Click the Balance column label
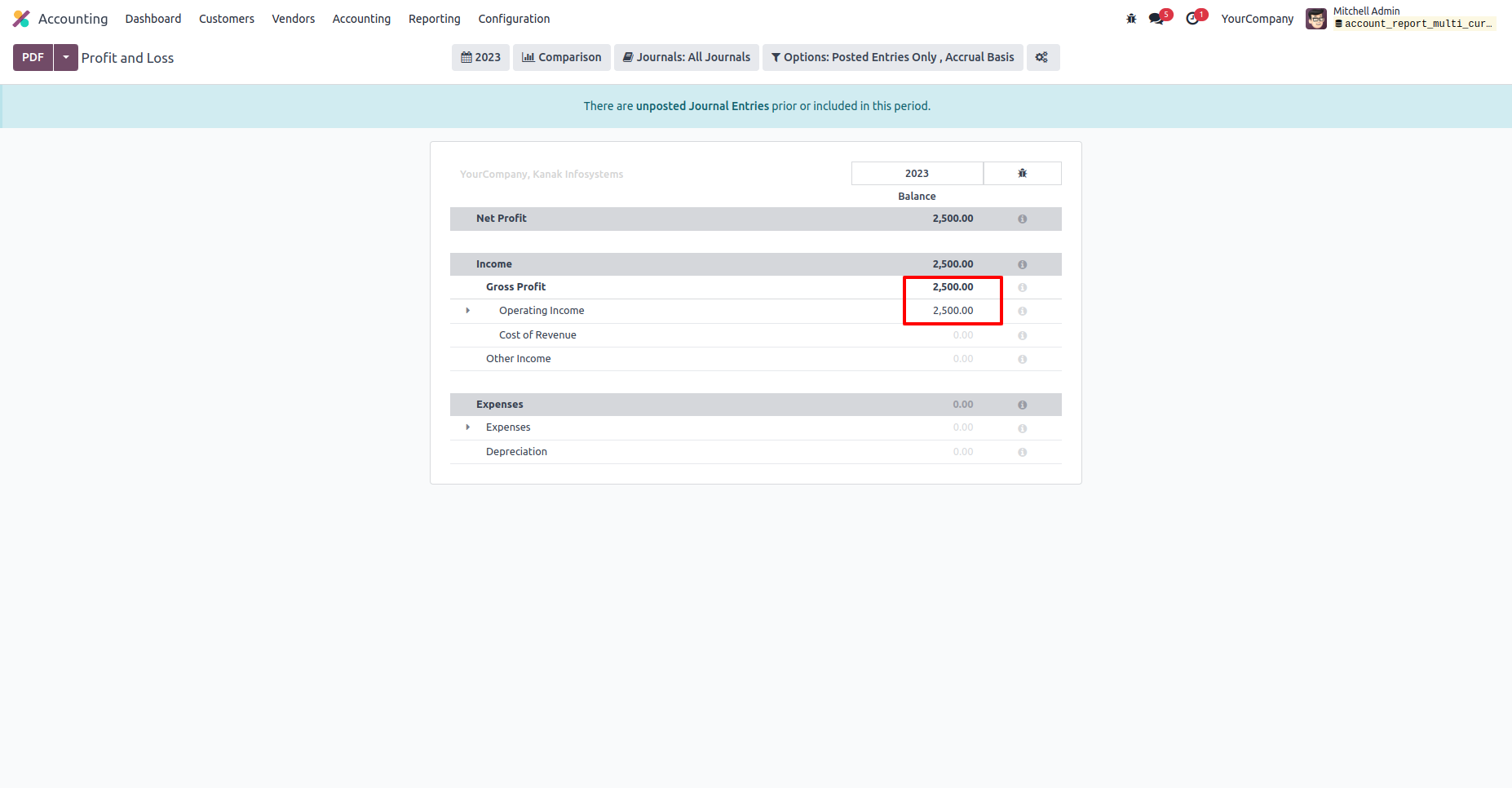Viewport: 1512px width, 788px height. click(x=917, y=197)
